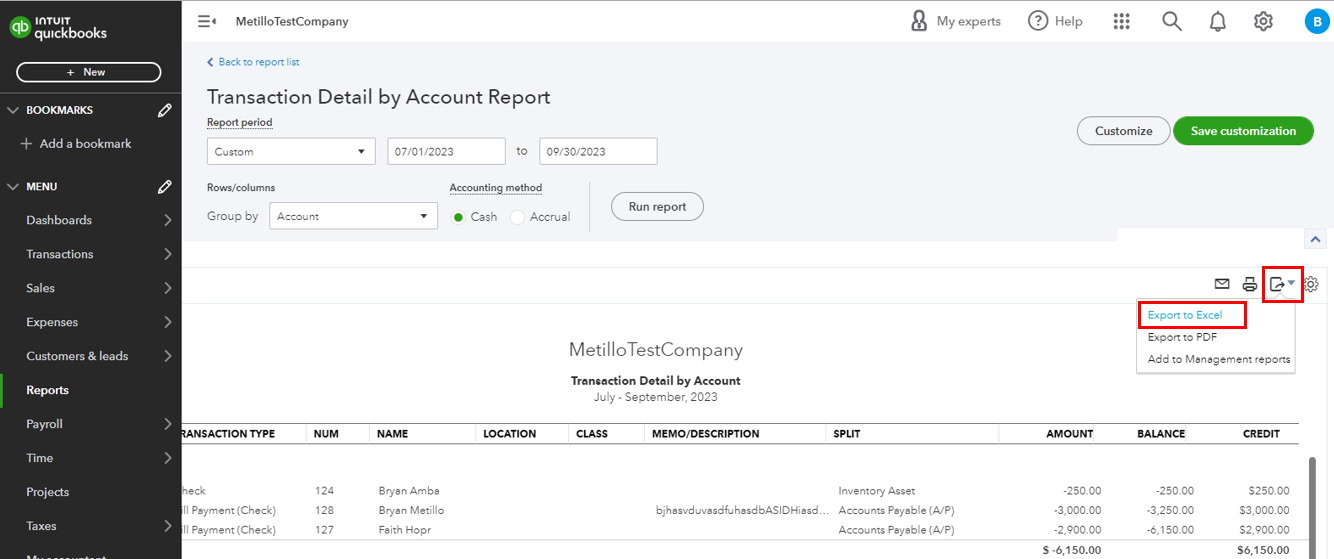Click the email report envelope icon

click(1221, 284)
